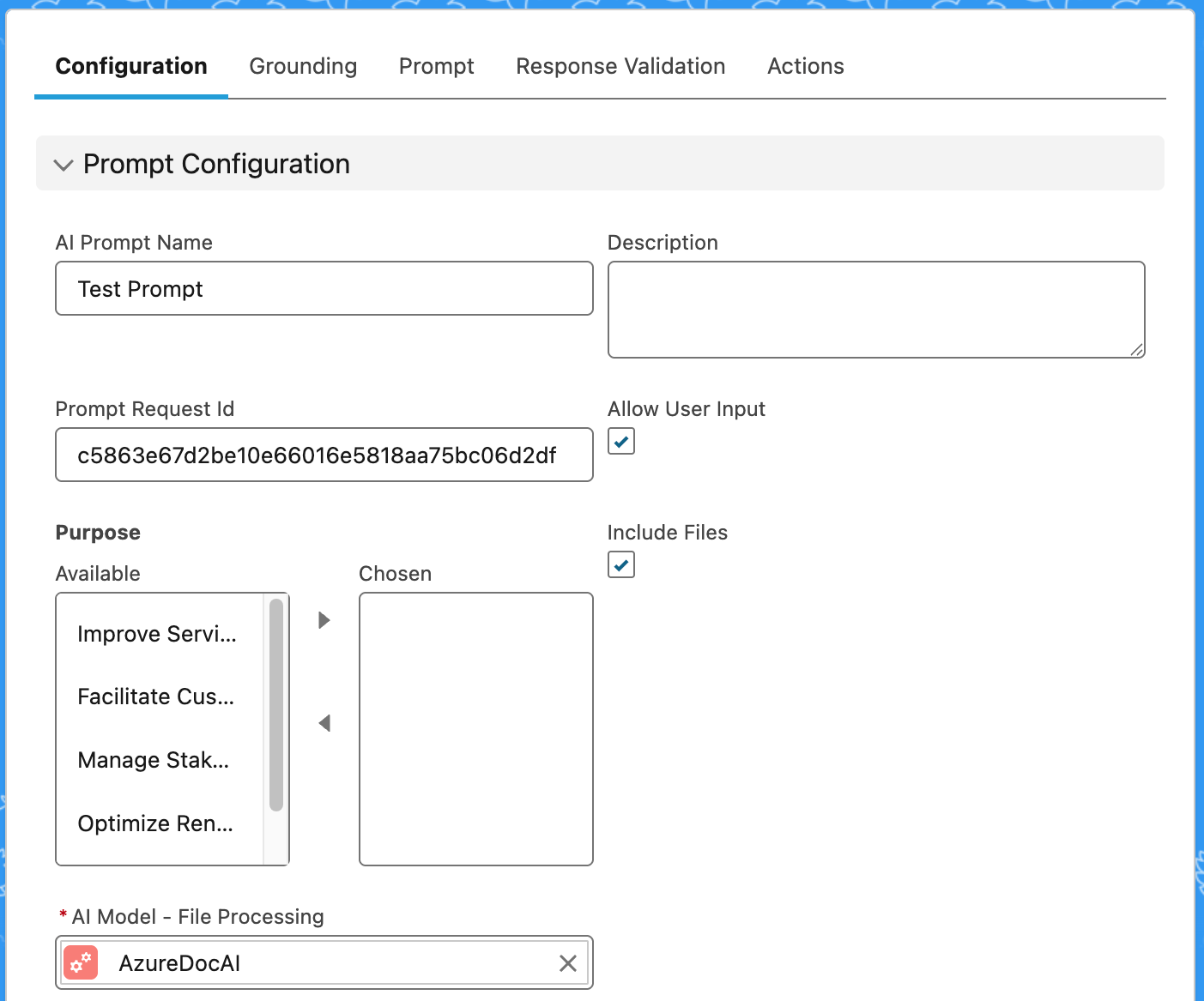Image resolution: width=1204 pixels, height=1001 pixels.
Task: Clear the AzureDocAI model selection
Action: [x=567, y=963]
